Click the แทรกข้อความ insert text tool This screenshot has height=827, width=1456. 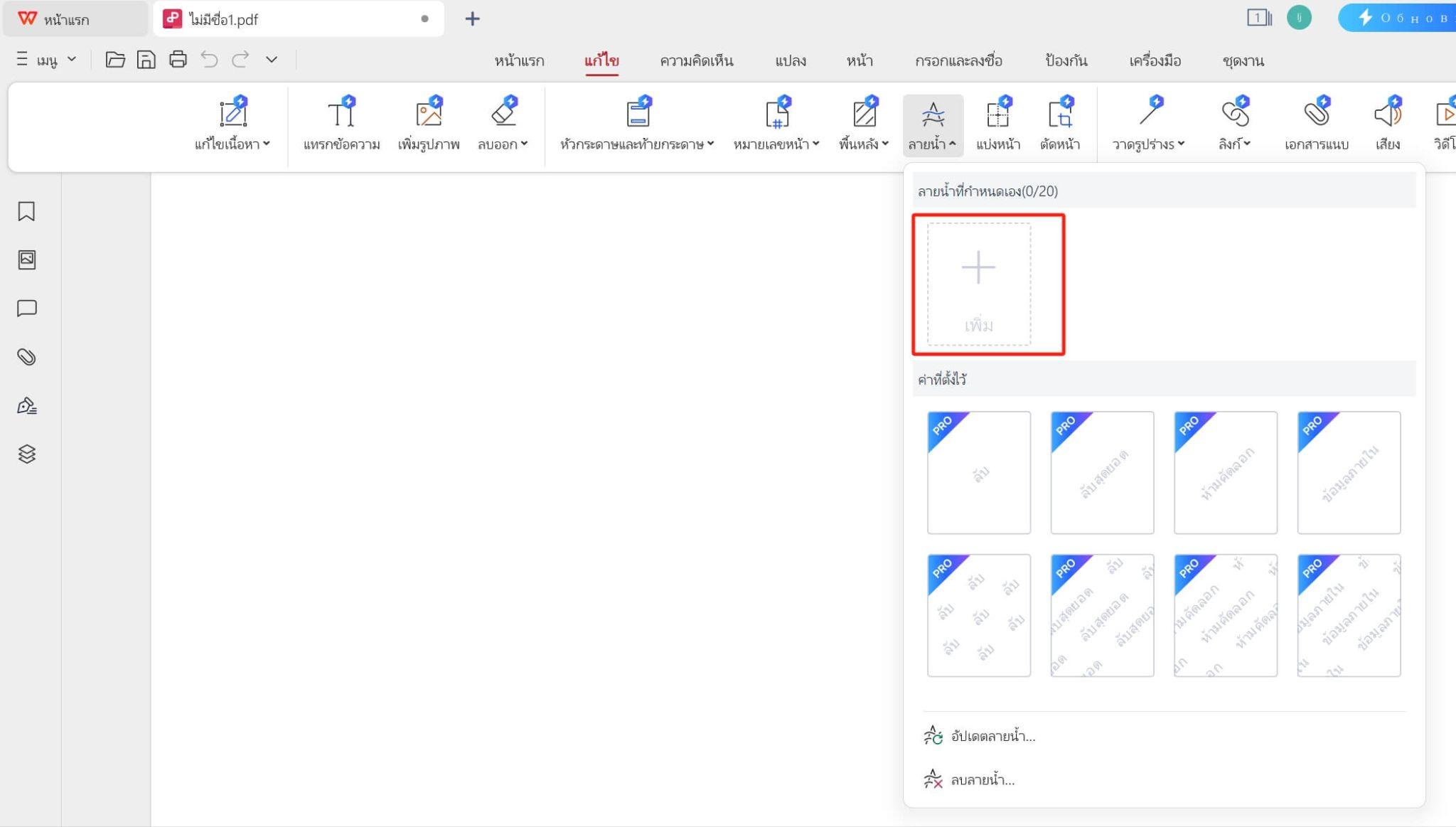click(341, 124)
